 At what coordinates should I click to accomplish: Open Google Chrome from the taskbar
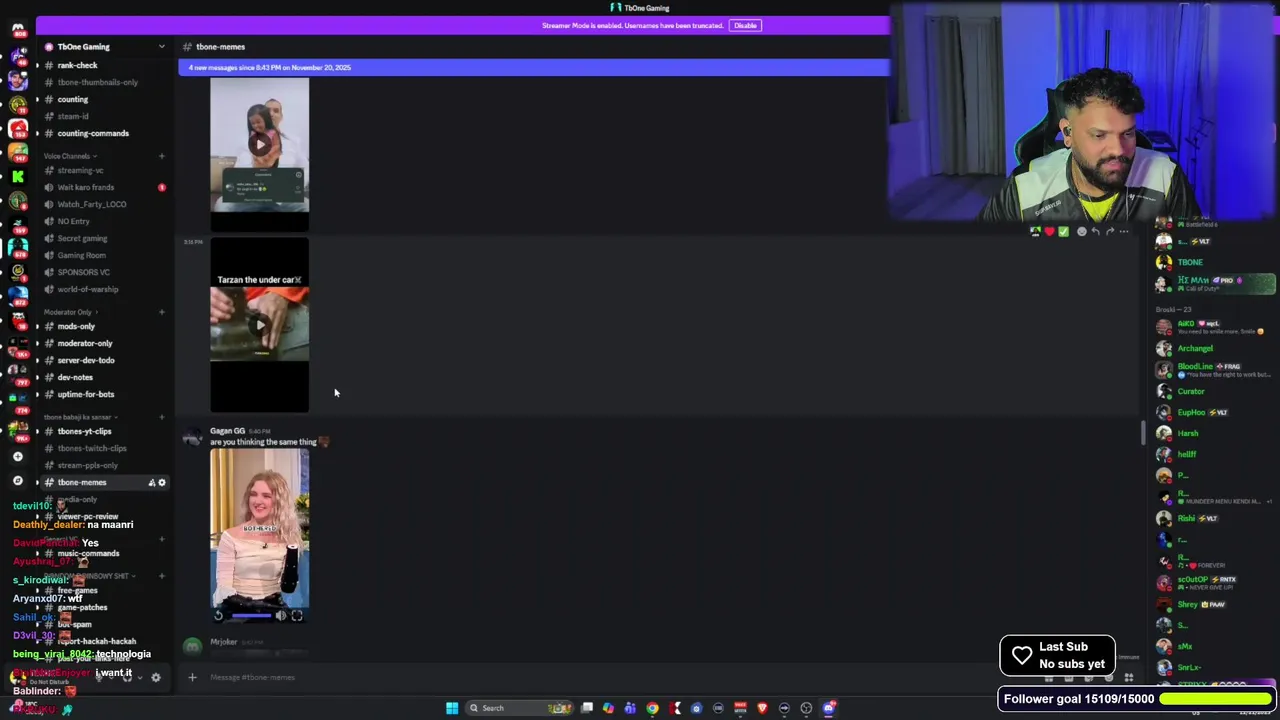(x=652, y=708)
